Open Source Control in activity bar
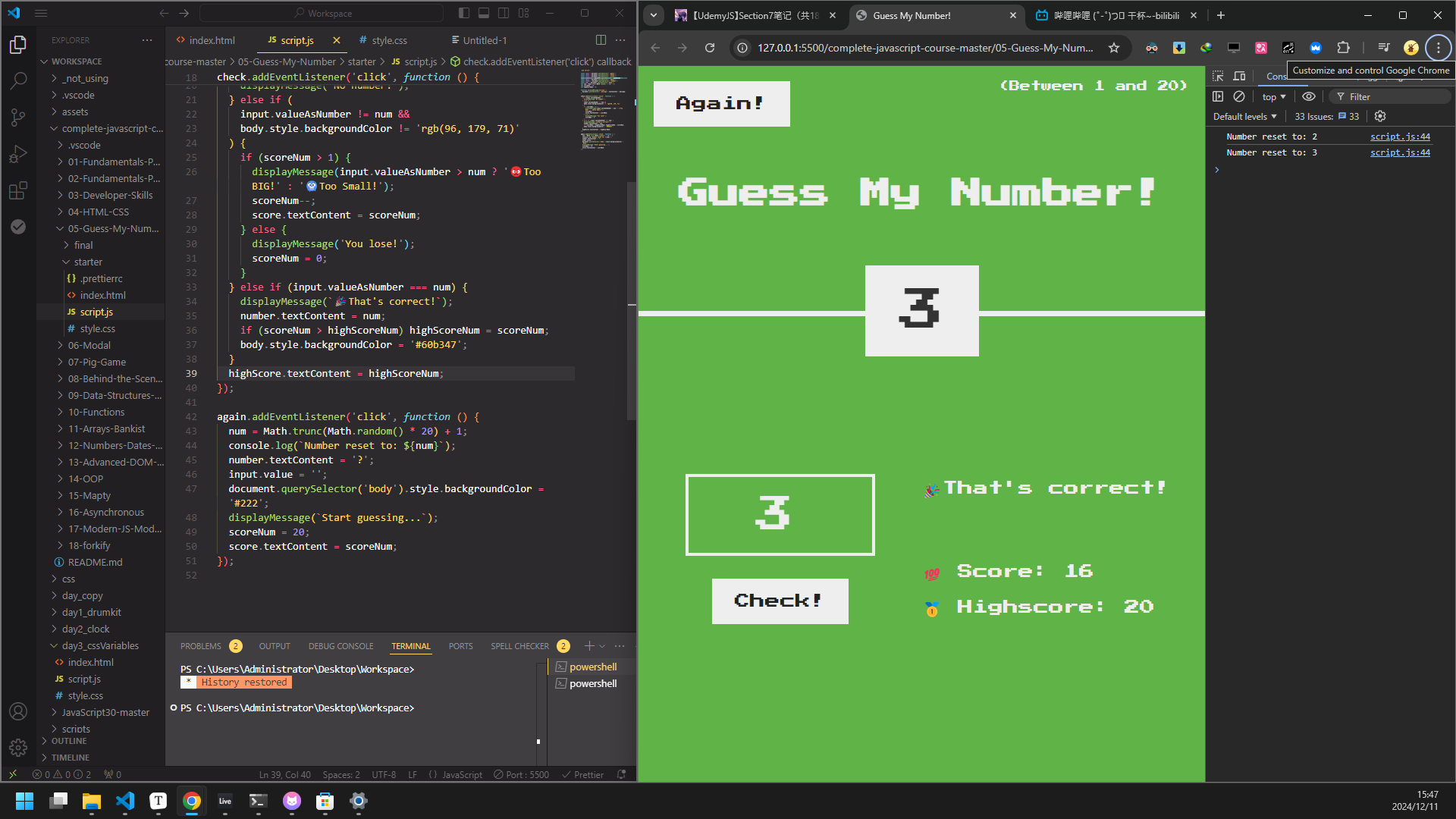1456x819 pixels. 18,117
